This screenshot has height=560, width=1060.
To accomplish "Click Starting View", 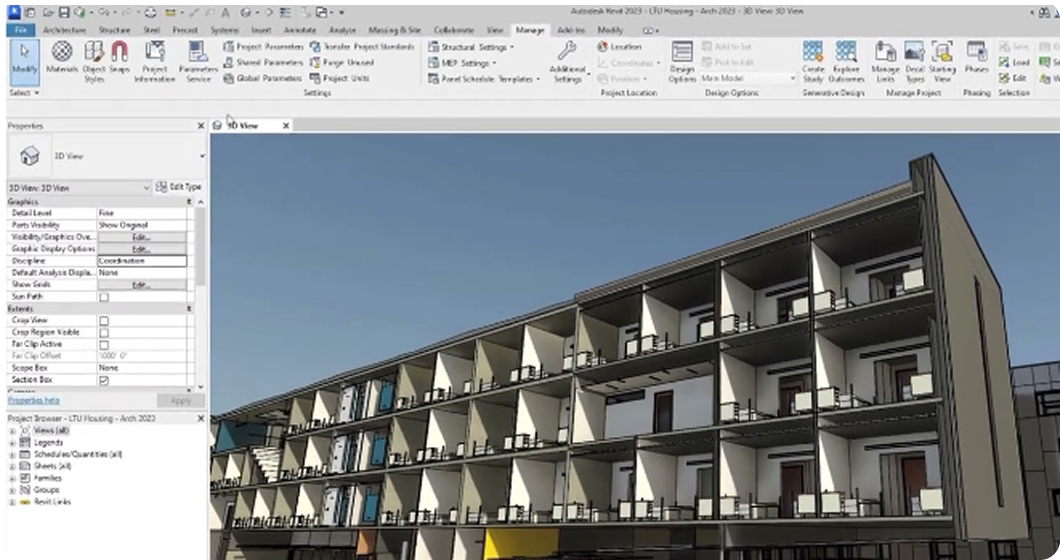I will pos(942,62).
